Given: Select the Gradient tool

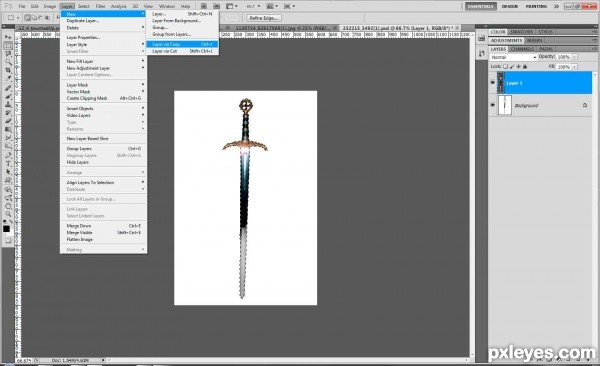Looking at the screenshot, I should [x=8, y=129].
